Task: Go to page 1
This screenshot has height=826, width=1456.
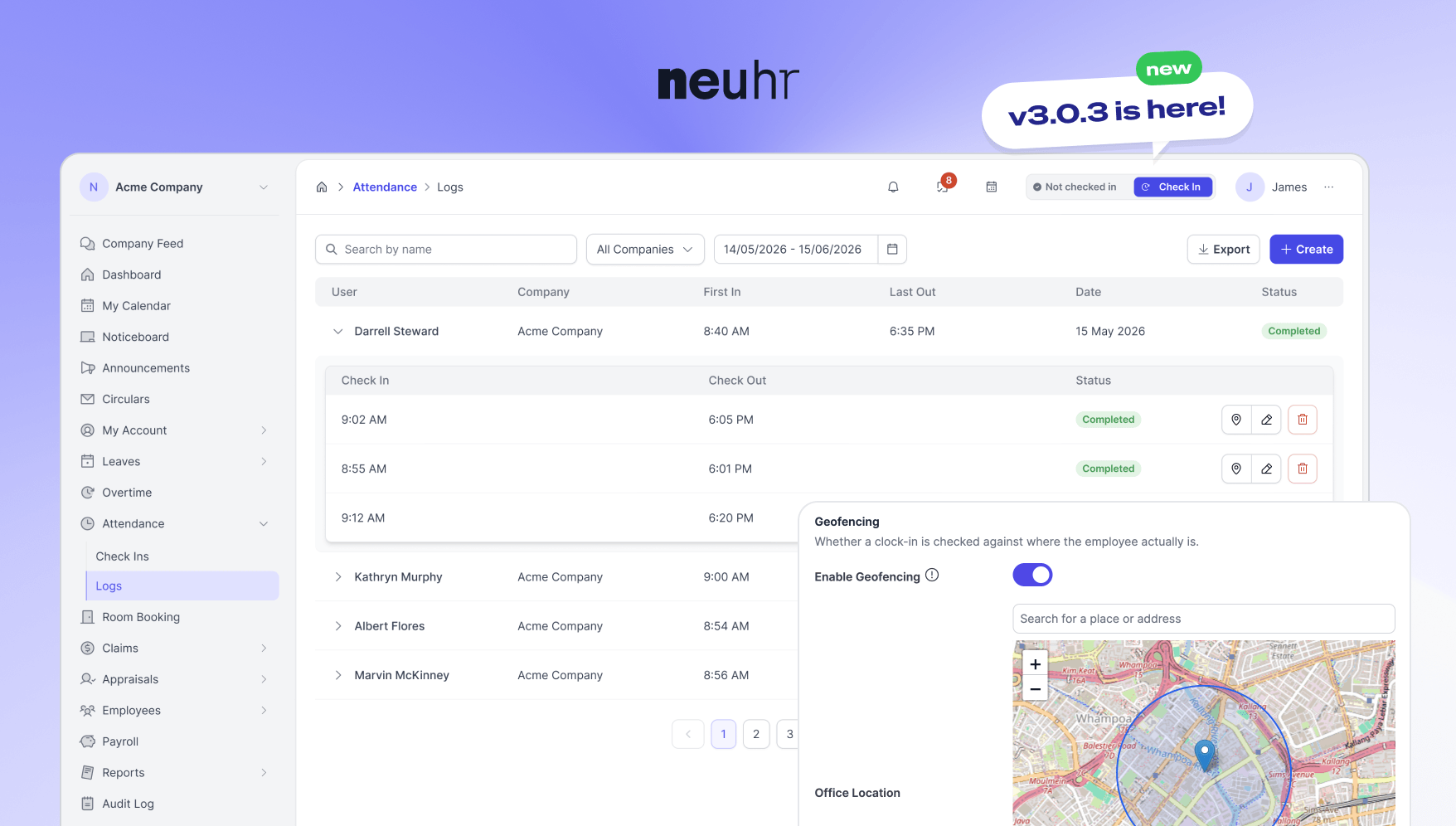Action: pos(723,734)
